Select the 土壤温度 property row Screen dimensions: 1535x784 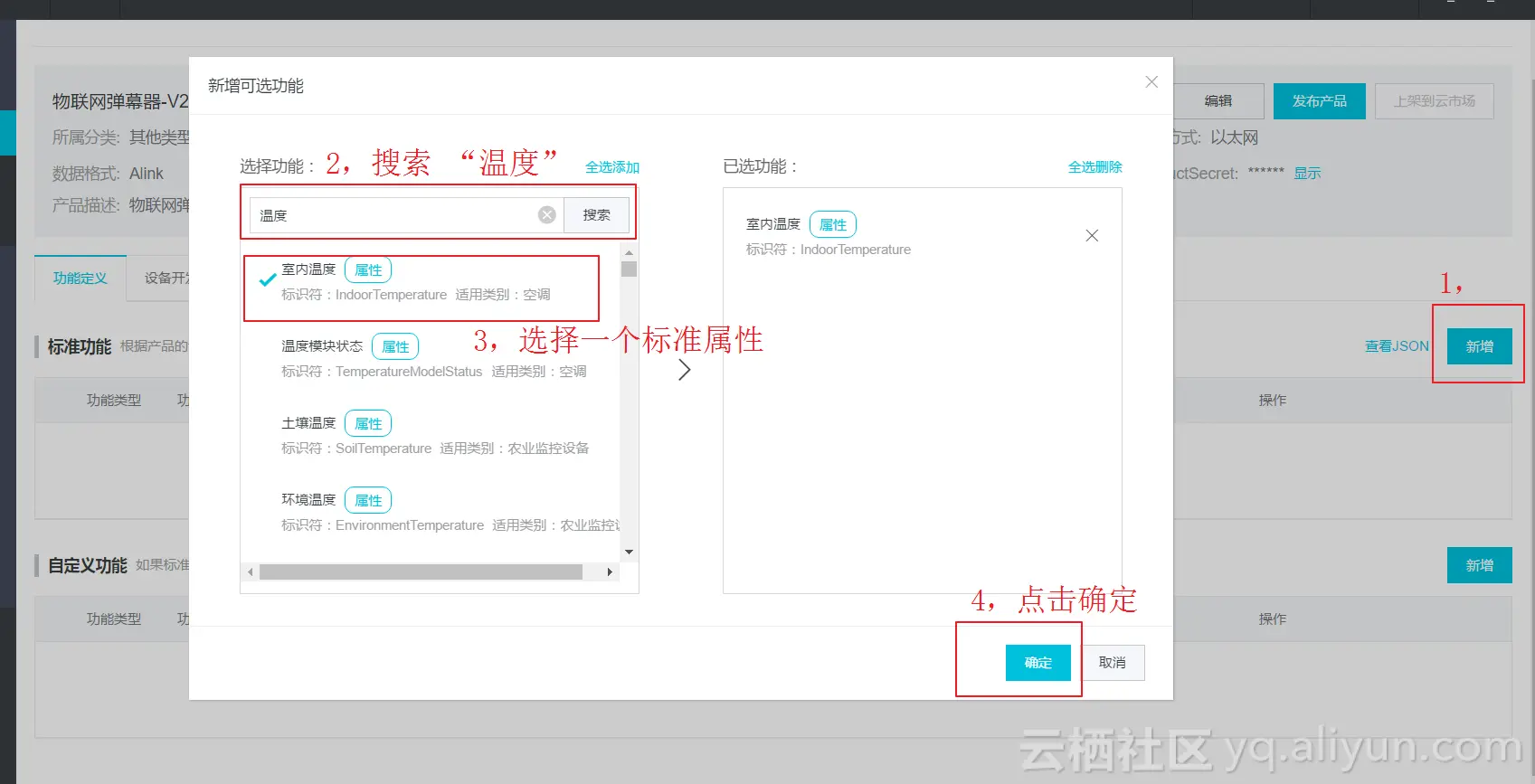[x=434, y=435]
